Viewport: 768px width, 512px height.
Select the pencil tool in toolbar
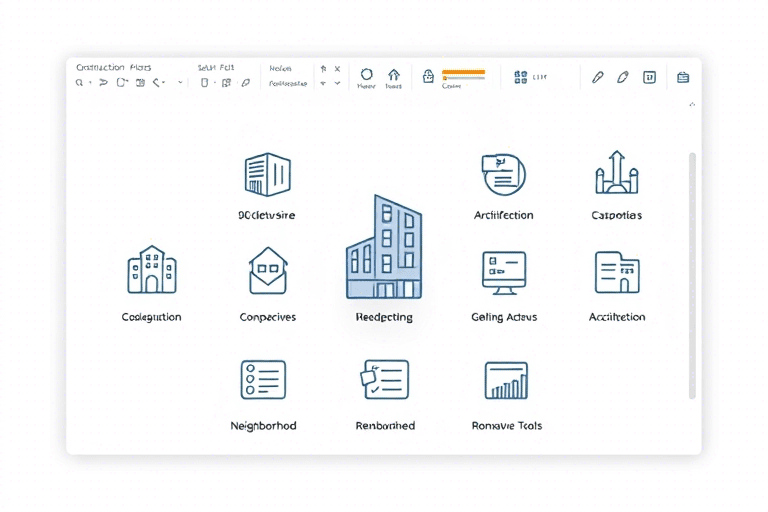[x=598, y=77]
